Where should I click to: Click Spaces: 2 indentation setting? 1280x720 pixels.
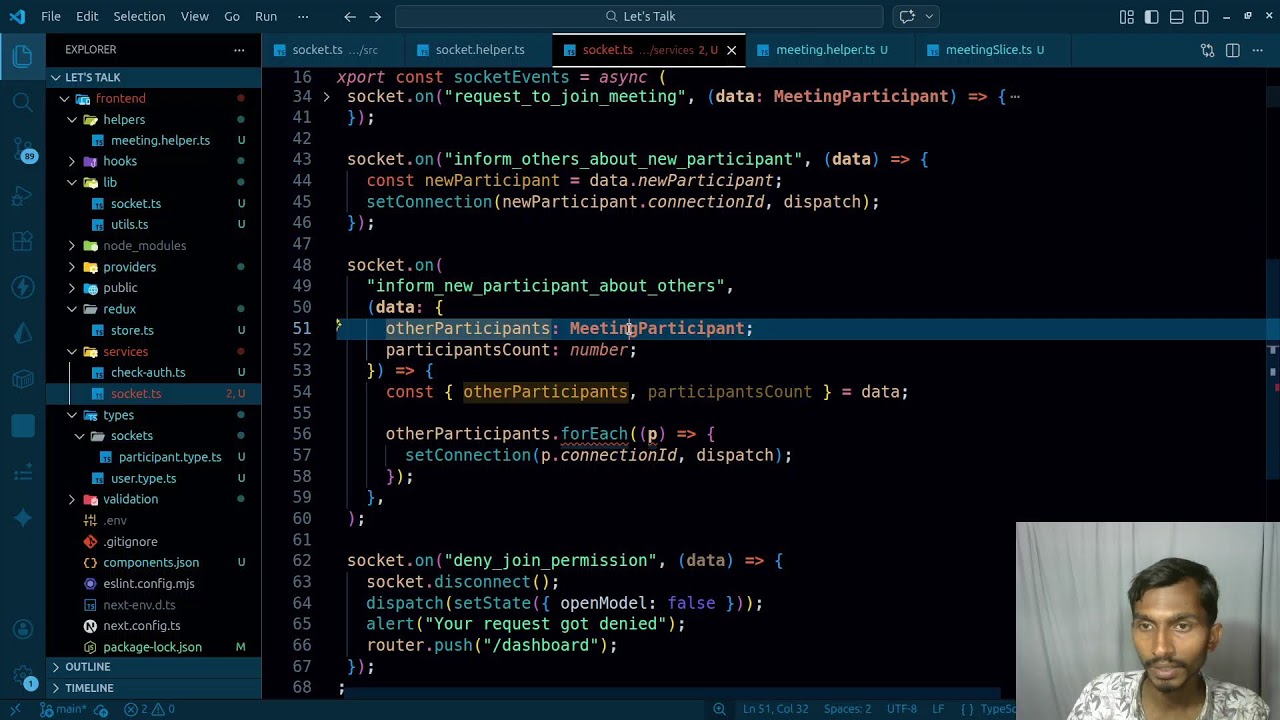[847, 709]
